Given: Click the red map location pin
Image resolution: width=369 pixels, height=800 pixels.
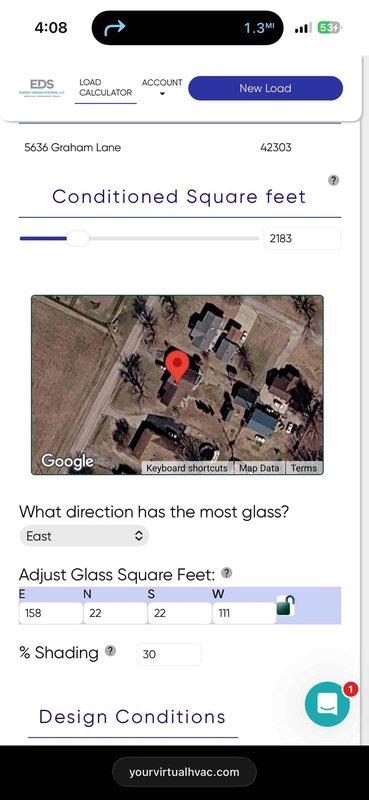Looking at the screenshot, I should [x=177, y=366].
